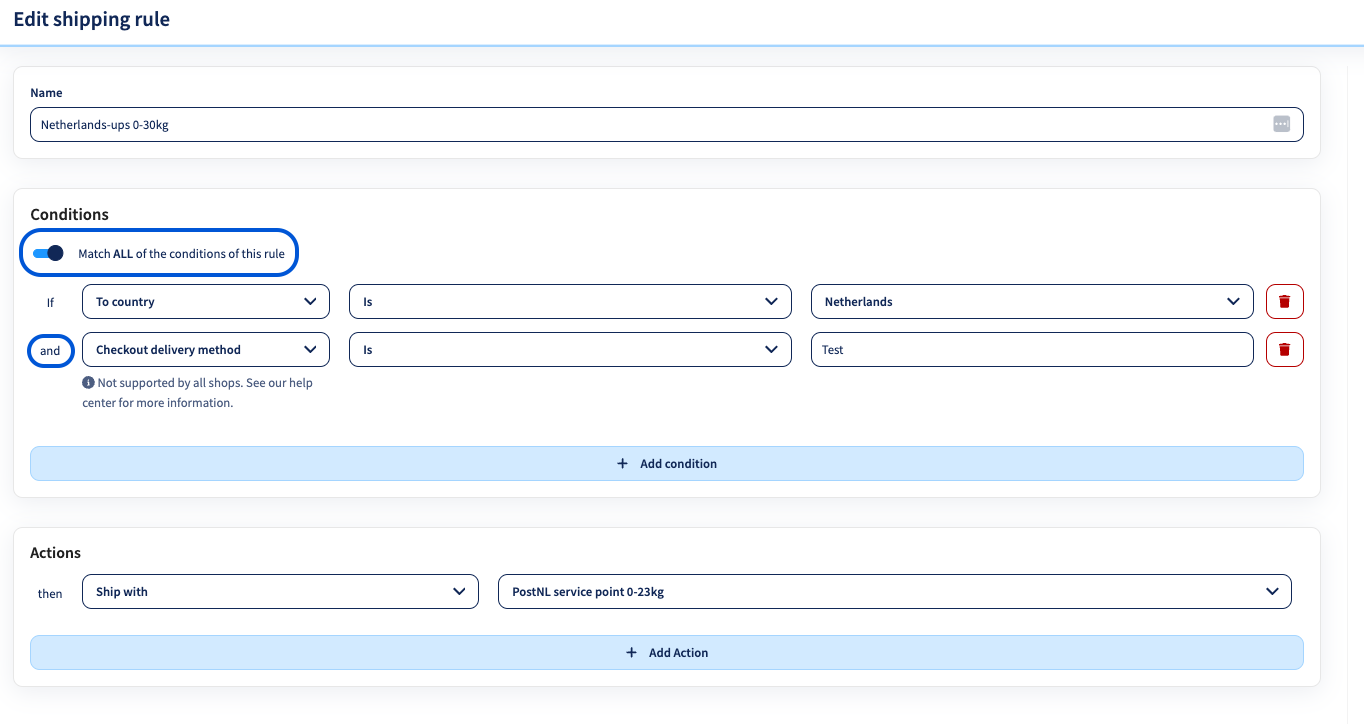Open the Checkout delivery method condition dropdown
1364x724 pixels.
tap(205, 349)
